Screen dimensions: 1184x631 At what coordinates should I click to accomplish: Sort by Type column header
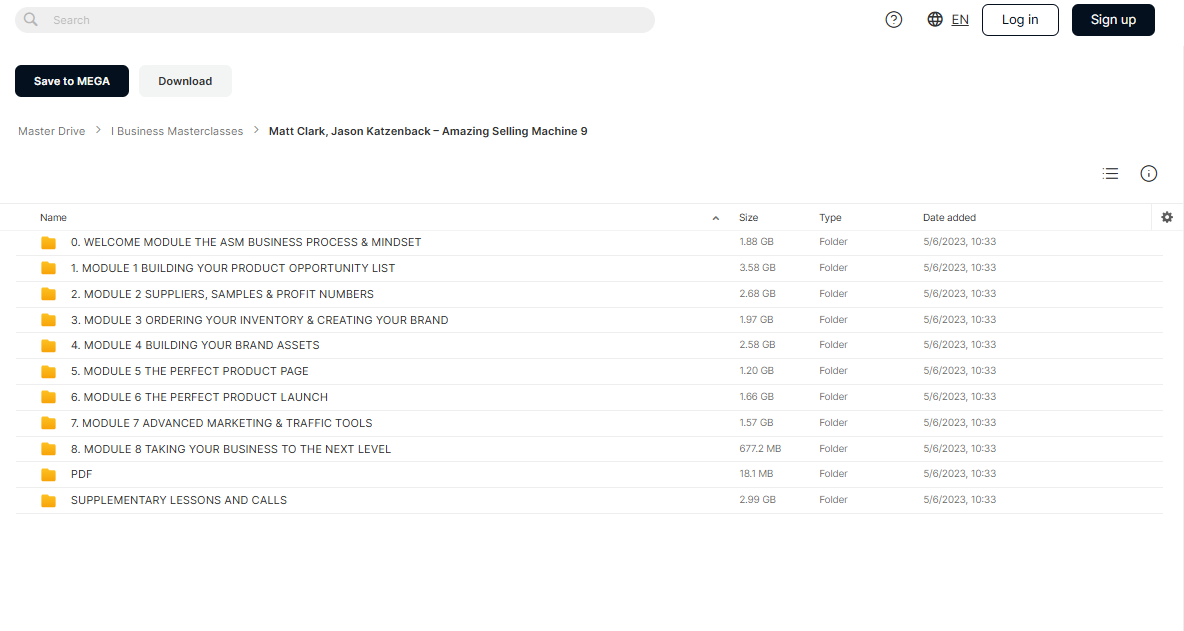[830, 217]
